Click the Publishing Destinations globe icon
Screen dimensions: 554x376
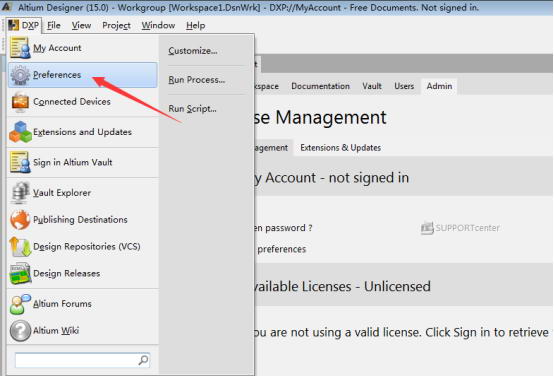[x=20, y=219]
